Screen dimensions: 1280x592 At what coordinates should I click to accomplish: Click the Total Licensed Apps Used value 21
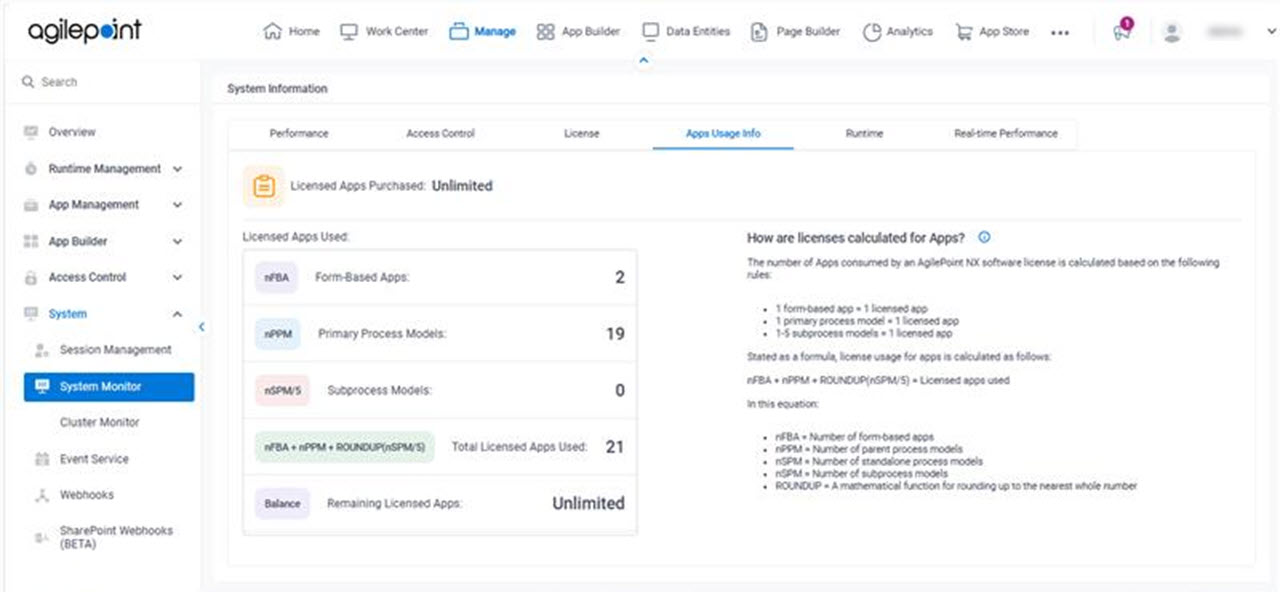615,447
